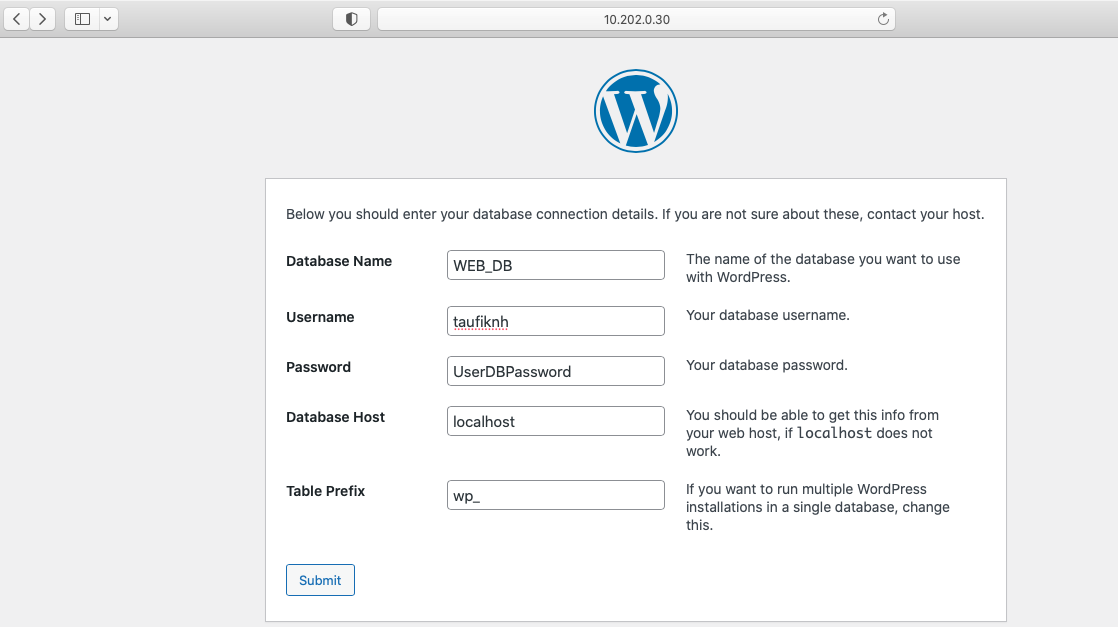Click the 'The name of the database' description
Screen dimensions: 1118x627
tap(823, 268)
